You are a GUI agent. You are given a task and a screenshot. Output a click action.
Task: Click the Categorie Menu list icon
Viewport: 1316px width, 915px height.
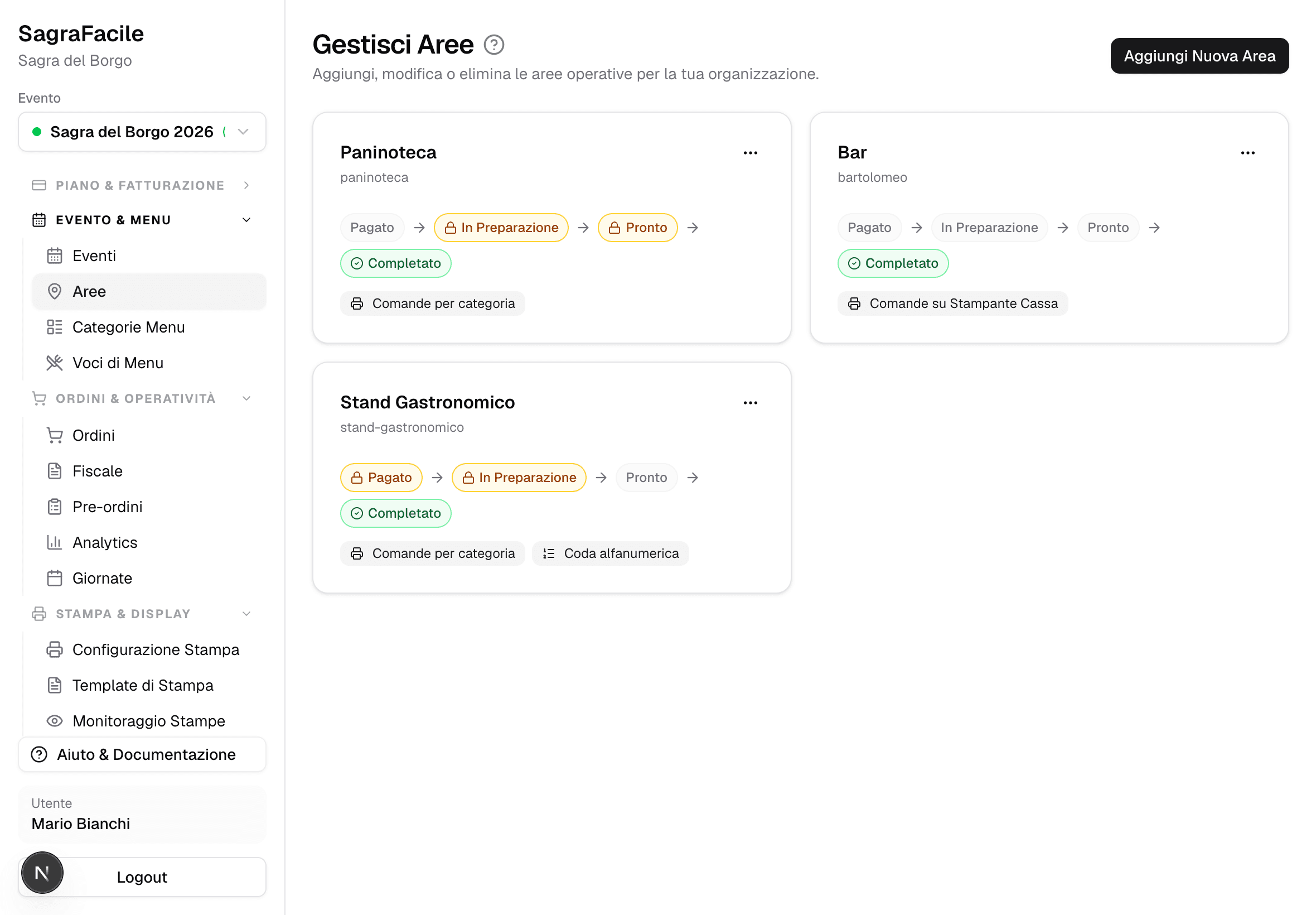[x=55, y=327]
